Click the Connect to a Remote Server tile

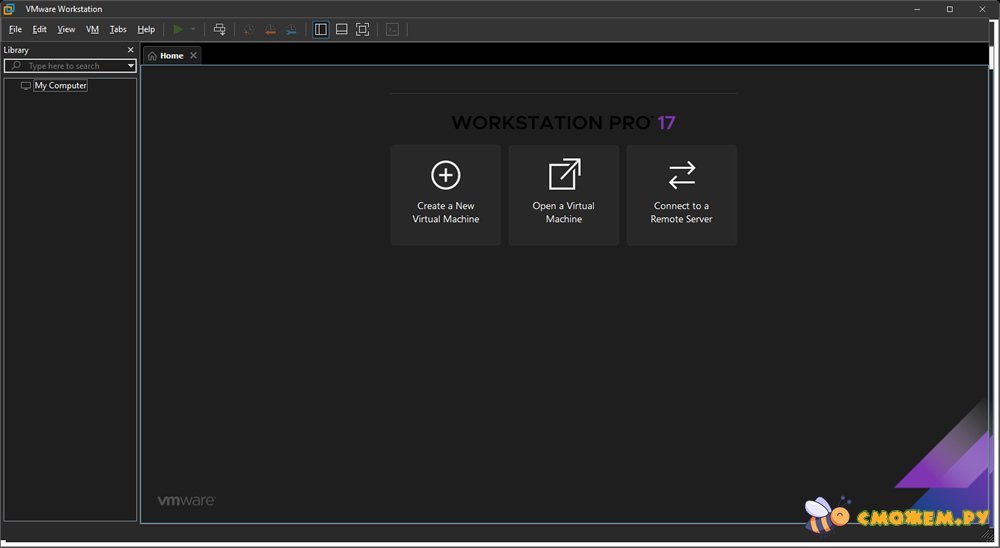coord(681,195)
